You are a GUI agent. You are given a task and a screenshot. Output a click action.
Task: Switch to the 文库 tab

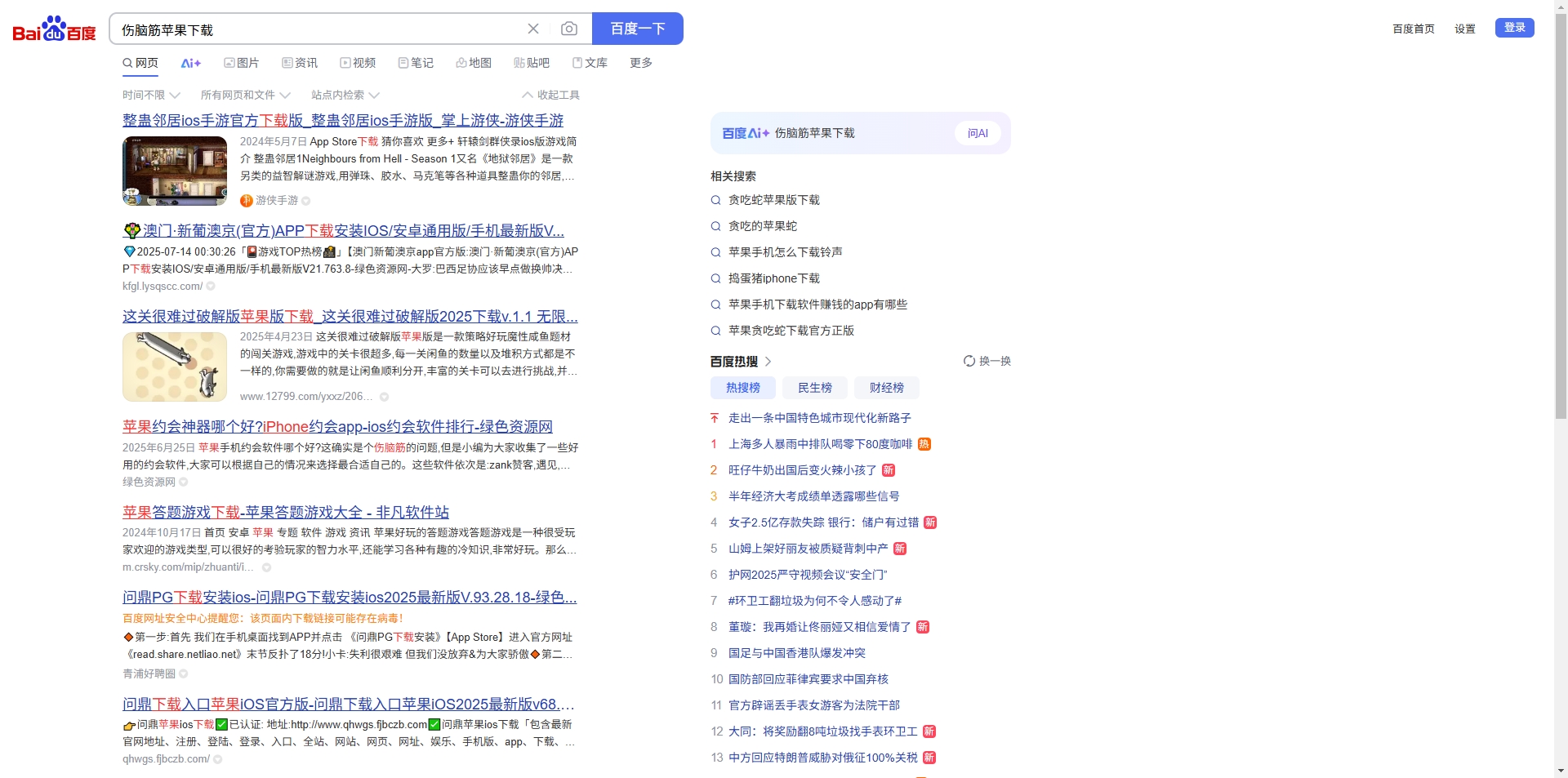[x=590, y=63]
